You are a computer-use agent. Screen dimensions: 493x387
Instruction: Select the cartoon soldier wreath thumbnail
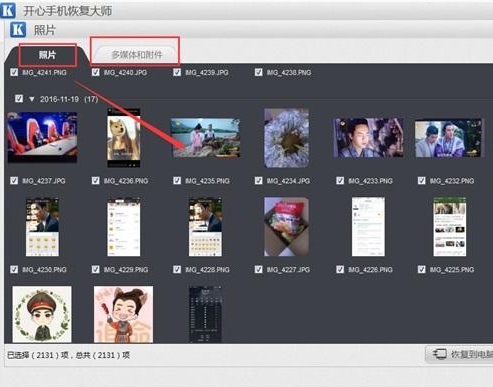click(42, 314)
